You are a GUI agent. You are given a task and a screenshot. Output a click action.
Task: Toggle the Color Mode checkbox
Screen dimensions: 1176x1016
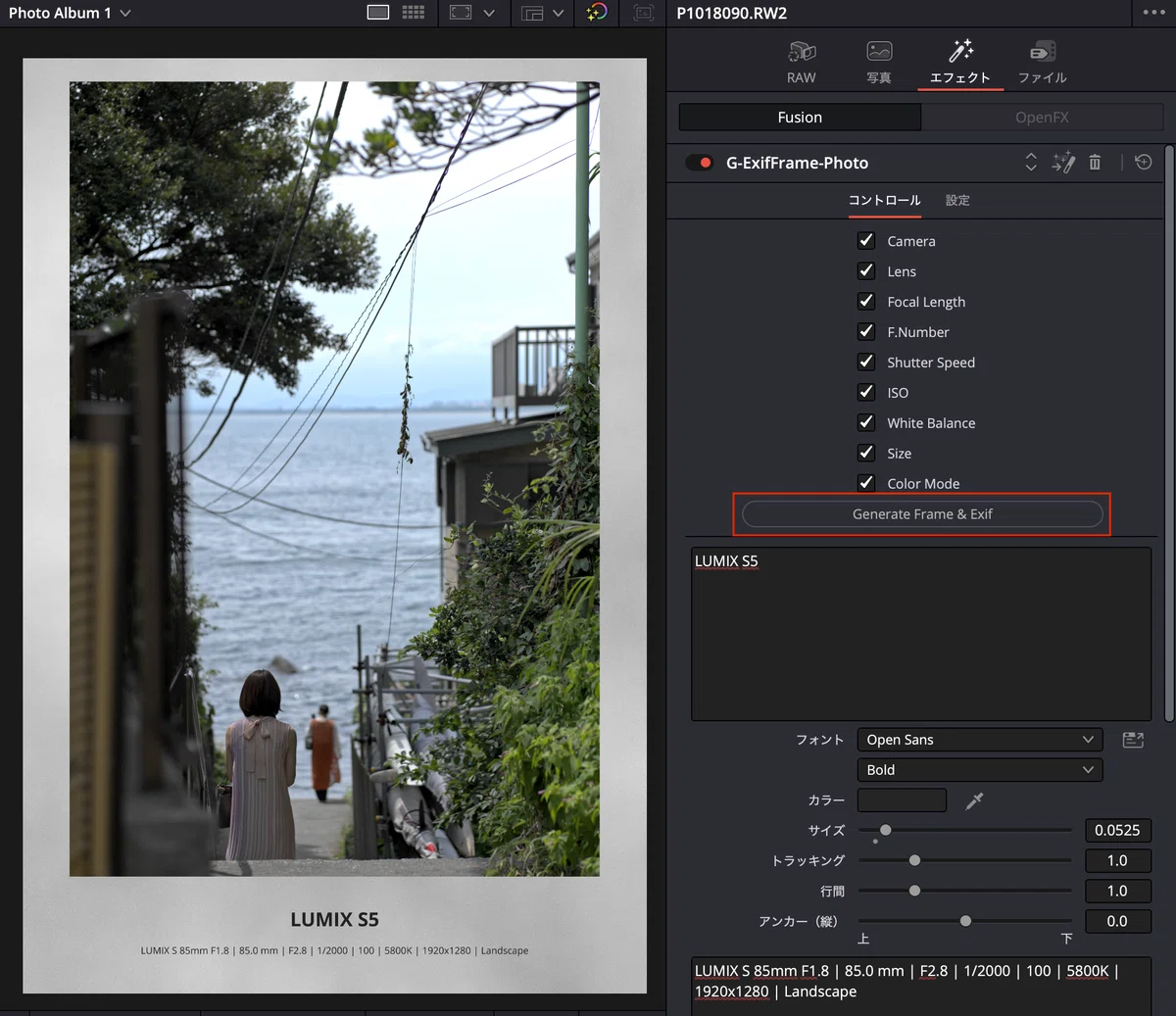866,482
